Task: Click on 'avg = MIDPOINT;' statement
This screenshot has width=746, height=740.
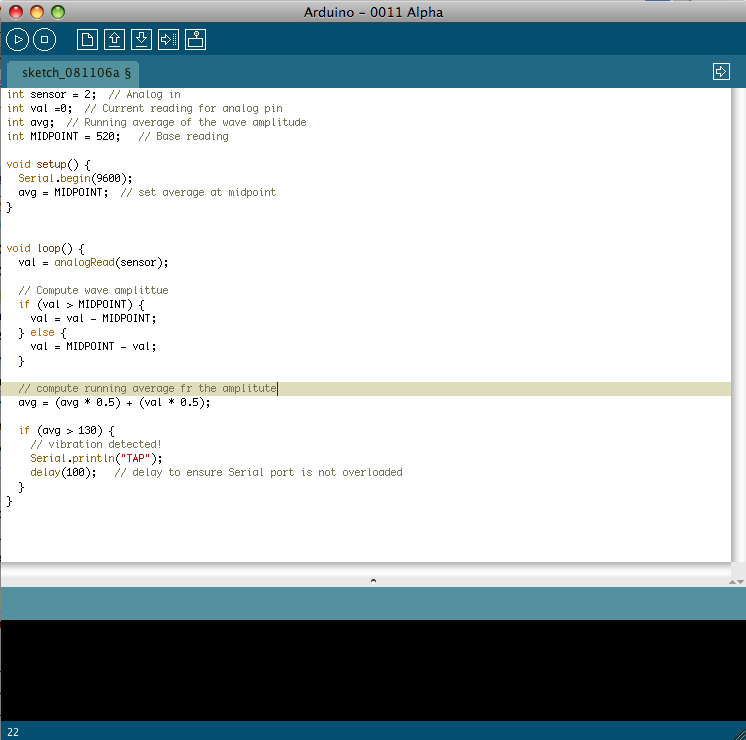Action: 63,192
